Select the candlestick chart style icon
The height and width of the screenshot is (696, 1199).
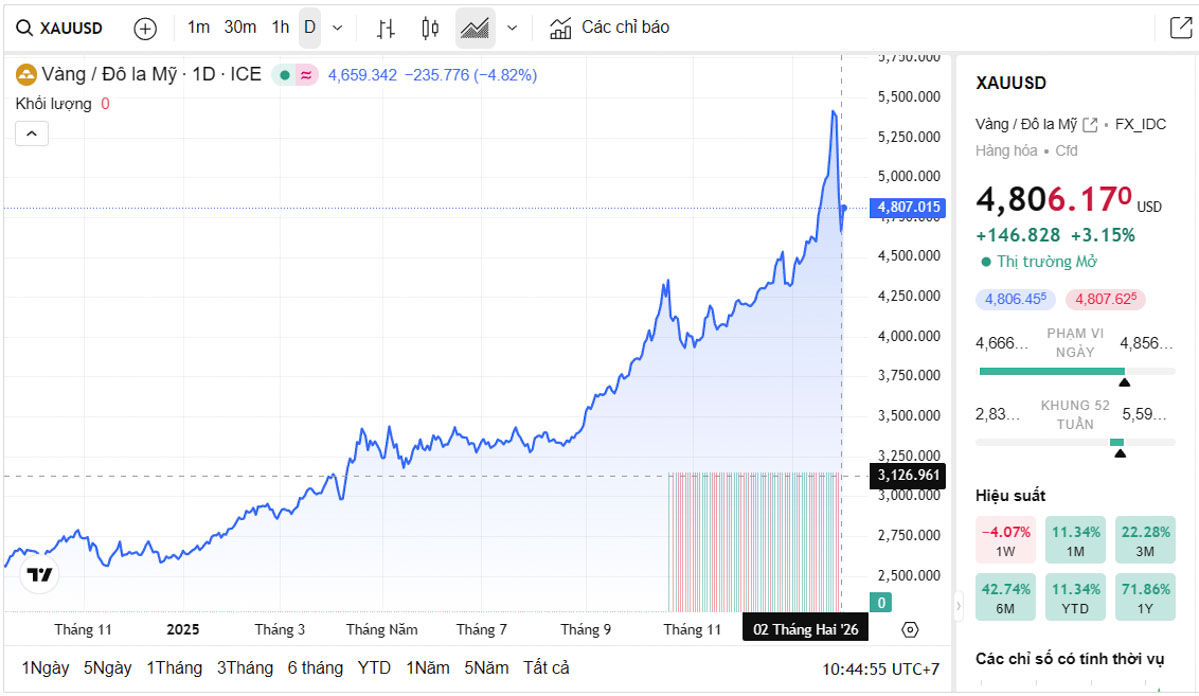click(429, 28)
